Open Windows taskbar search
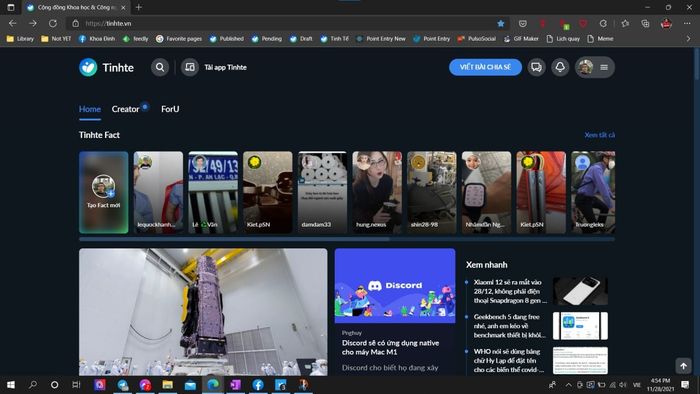This screenshot has width=700, height=394. pyautogui.click(x=33, y=385)
